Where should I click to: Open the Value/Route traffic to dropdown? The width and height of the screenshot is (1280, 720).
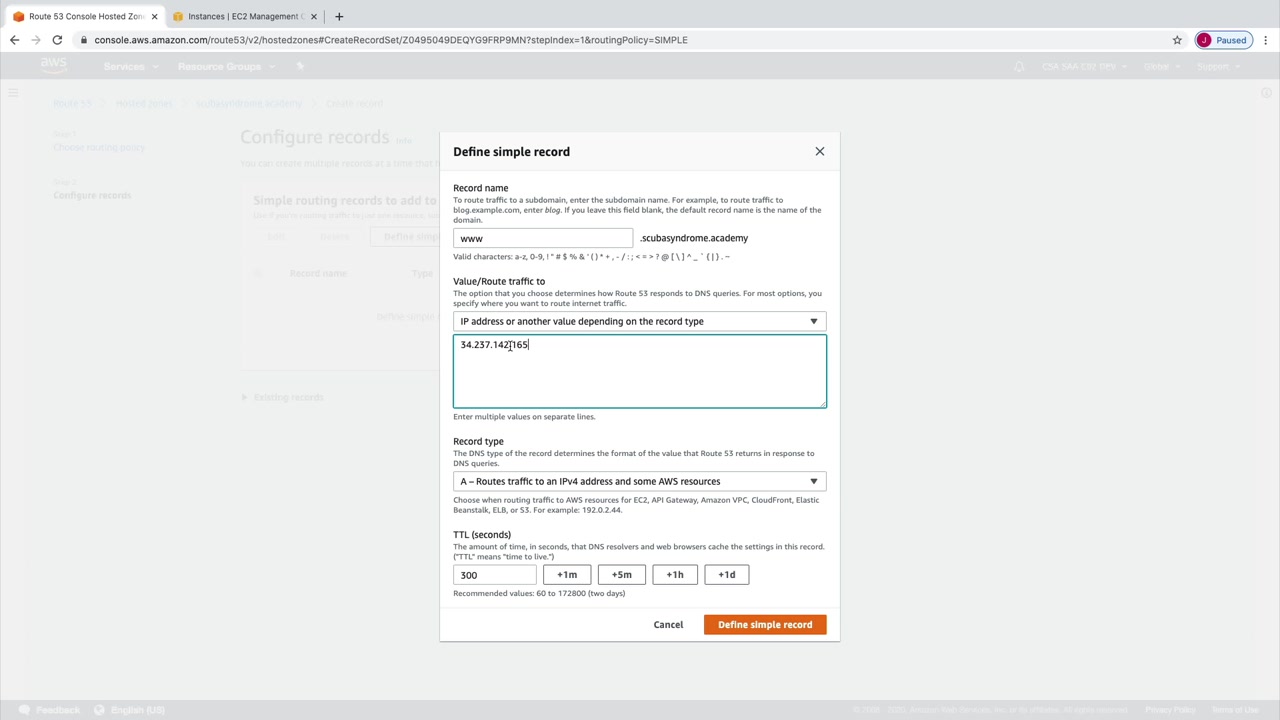click(640, 321)
